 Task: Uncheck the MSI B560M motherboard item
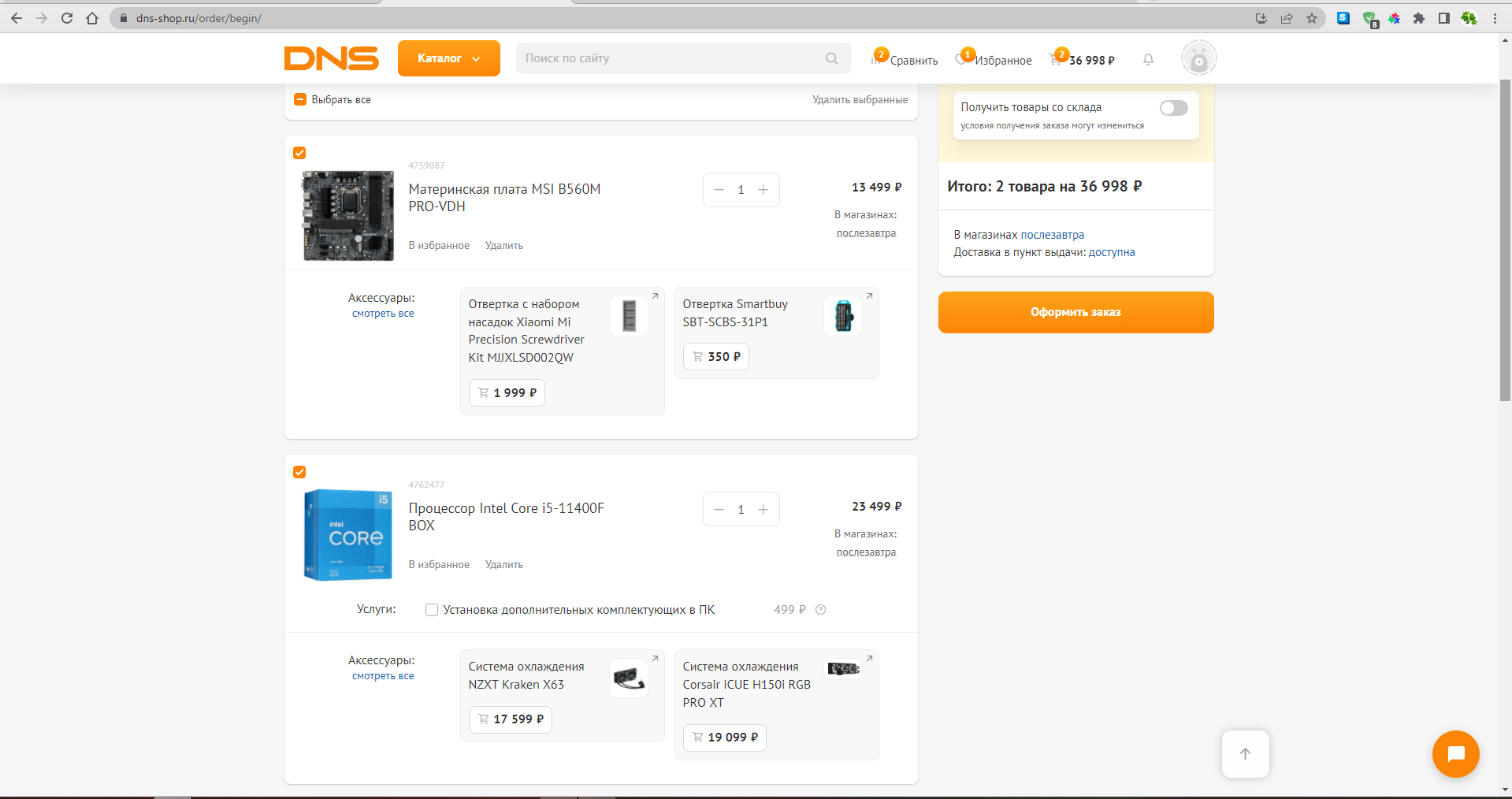[299, 153]
